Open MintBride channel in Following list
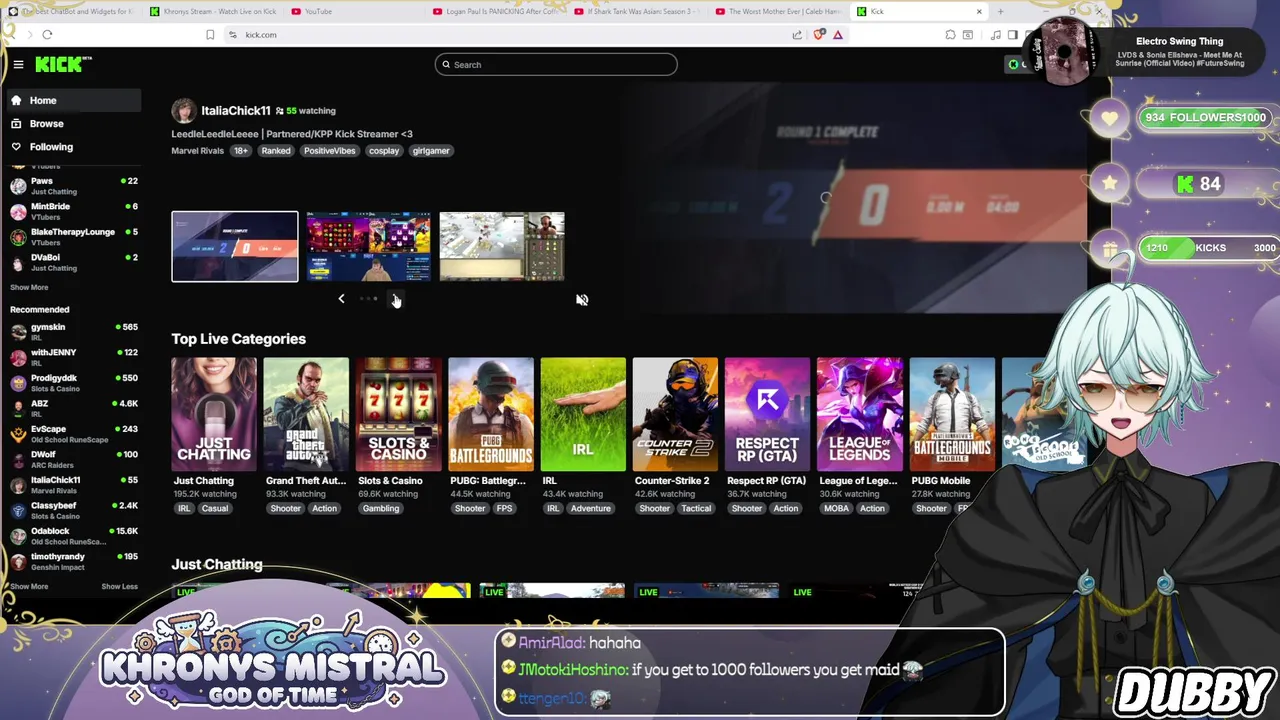This screenshot has width=1280, height=720. (x=74, y=211)
